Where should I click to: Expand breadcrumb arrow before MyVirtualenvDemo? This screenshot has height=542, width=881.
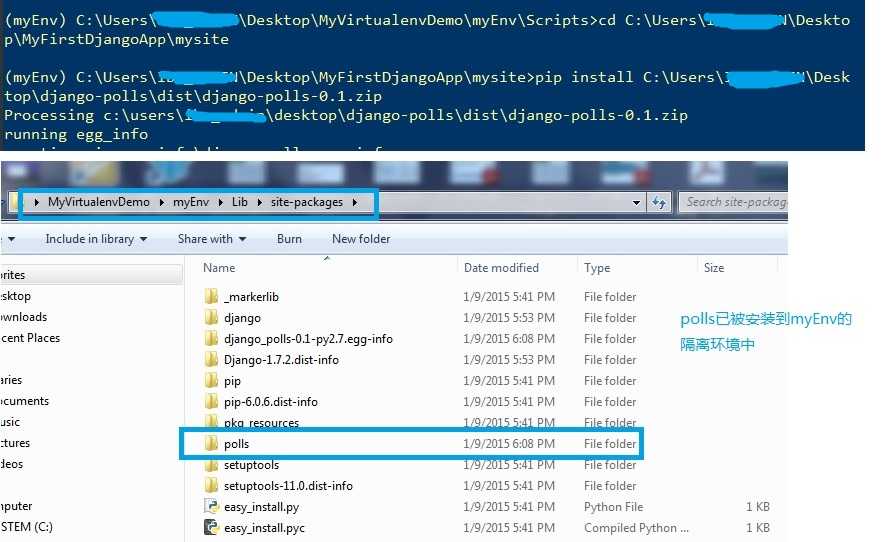click(x=37, y=202)
